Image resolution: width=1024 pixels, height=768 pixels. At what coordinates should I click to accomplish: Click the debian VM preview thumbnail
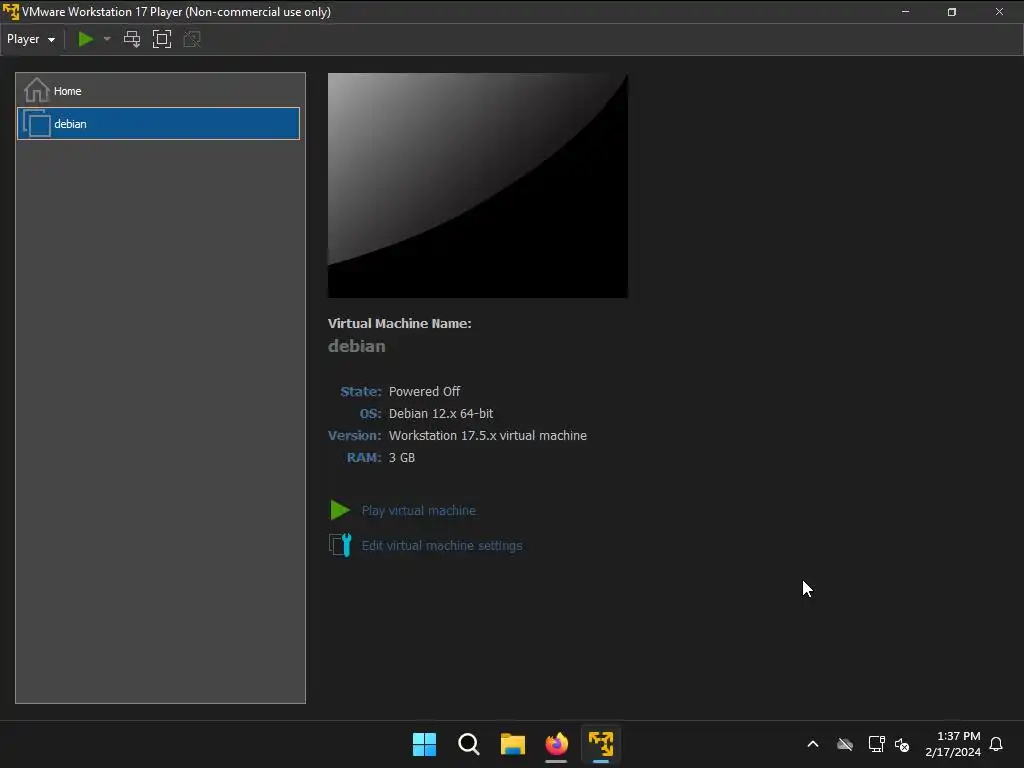[x=477, y=185]
